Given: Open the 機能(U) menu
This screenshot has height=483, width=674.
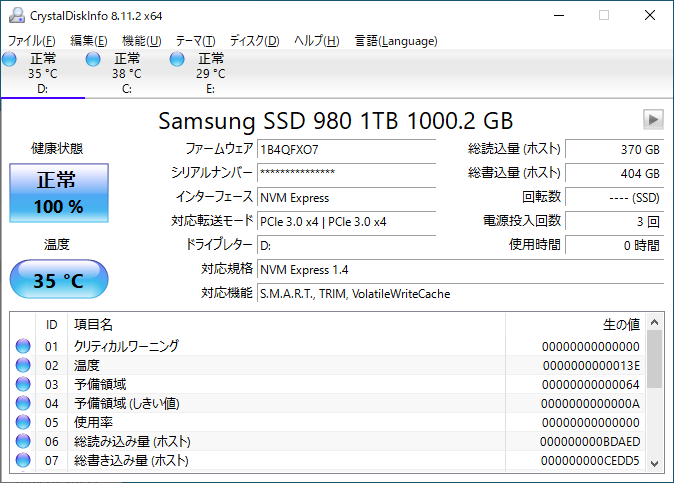Looking at the screenshot, I should (x=141, y=41).
